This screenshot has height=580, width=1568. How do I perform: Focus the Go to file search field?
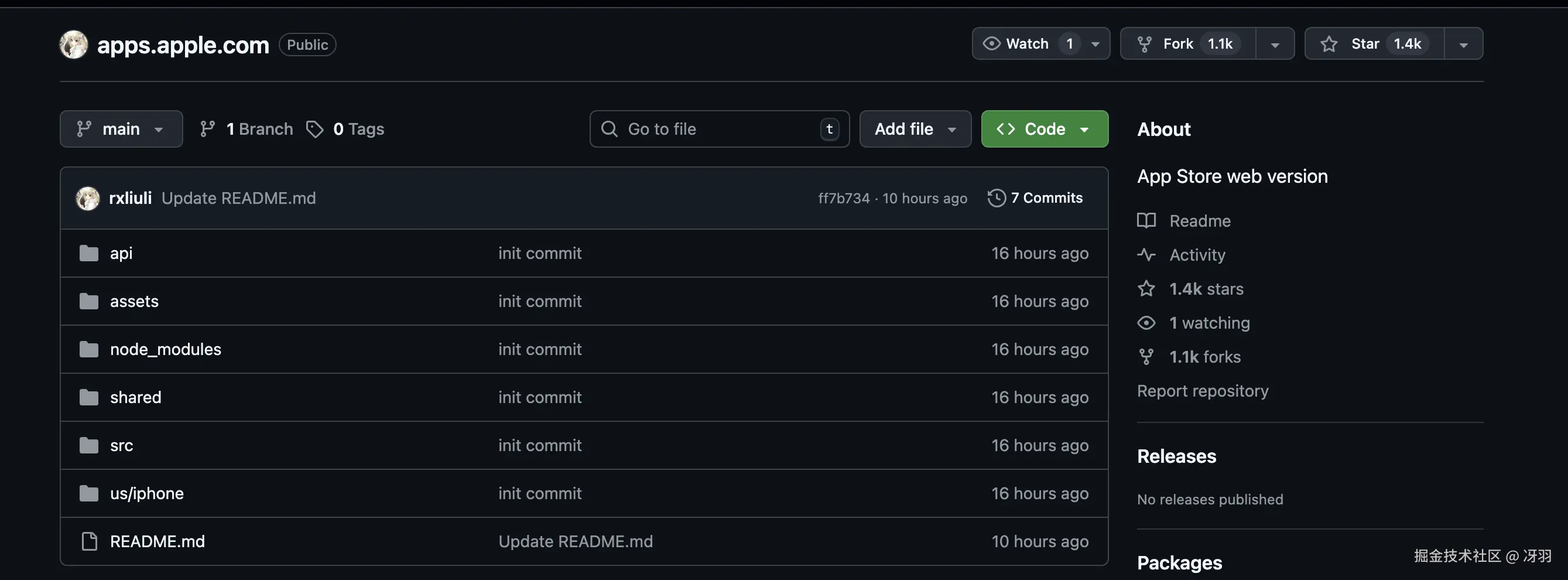(718, 129)
